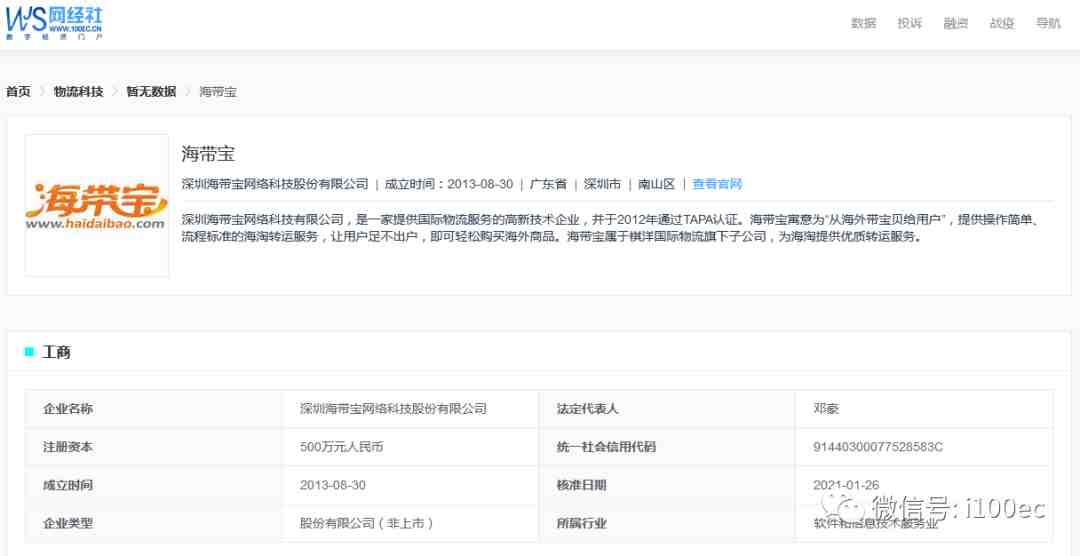Click the 企业名称 label cell
This screenshot has width=1080, height=556.
pyautogui.click(x=154, y=409)
